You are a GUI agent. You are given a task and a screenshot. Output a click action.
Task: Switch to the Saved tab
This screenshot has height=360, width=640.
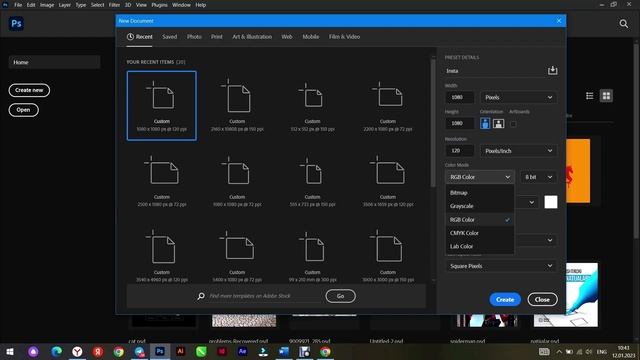click(169, 37)
